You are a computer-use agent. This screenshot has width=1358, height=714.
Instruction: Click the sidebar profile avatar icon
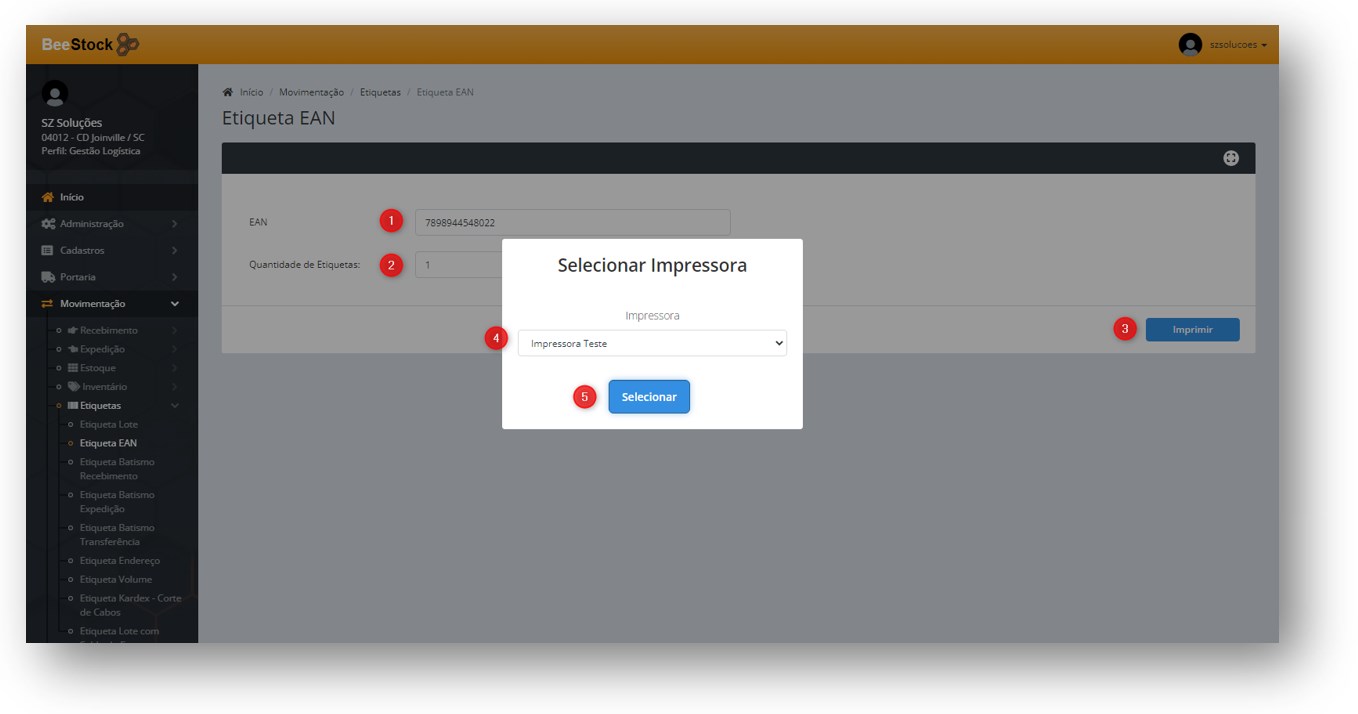[55, 93]
